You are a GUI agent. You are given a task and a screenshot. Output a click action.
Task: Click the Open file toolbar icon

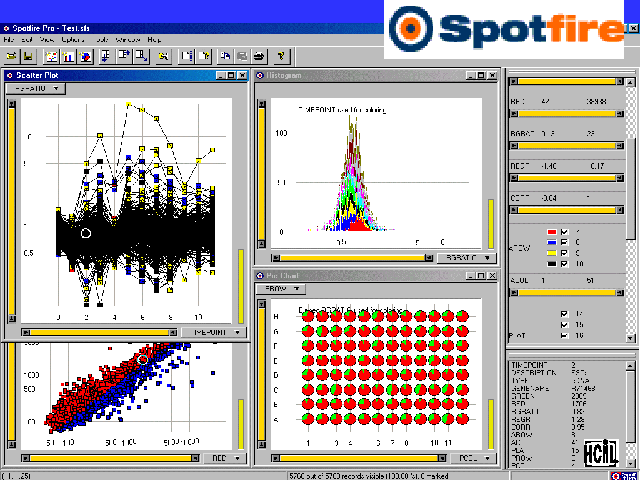tap(11, 54)
